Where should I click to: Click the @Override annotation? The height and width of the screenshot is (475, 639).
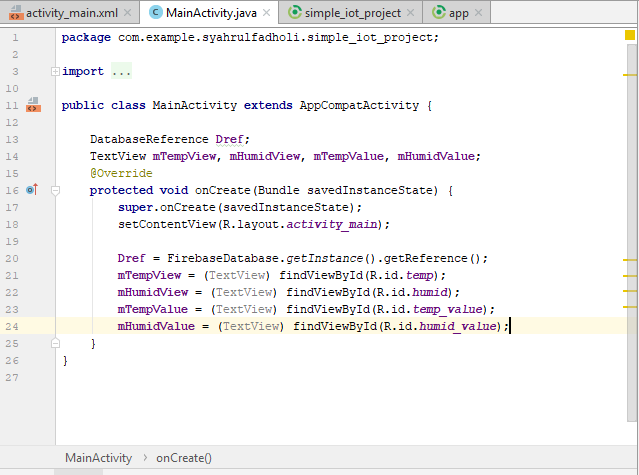pos(121,173)
